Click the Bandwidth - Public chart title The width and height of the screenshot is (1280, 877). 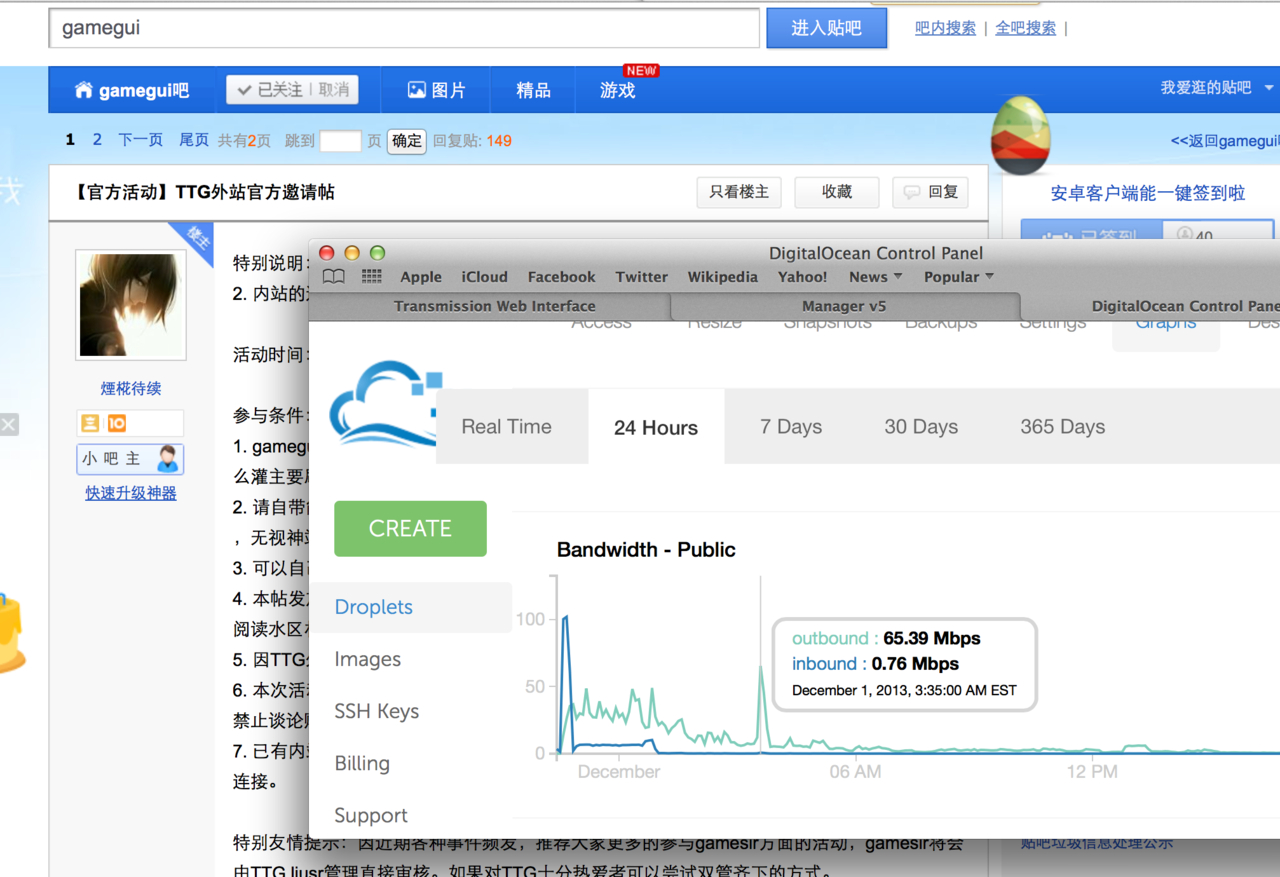point(646,549)
